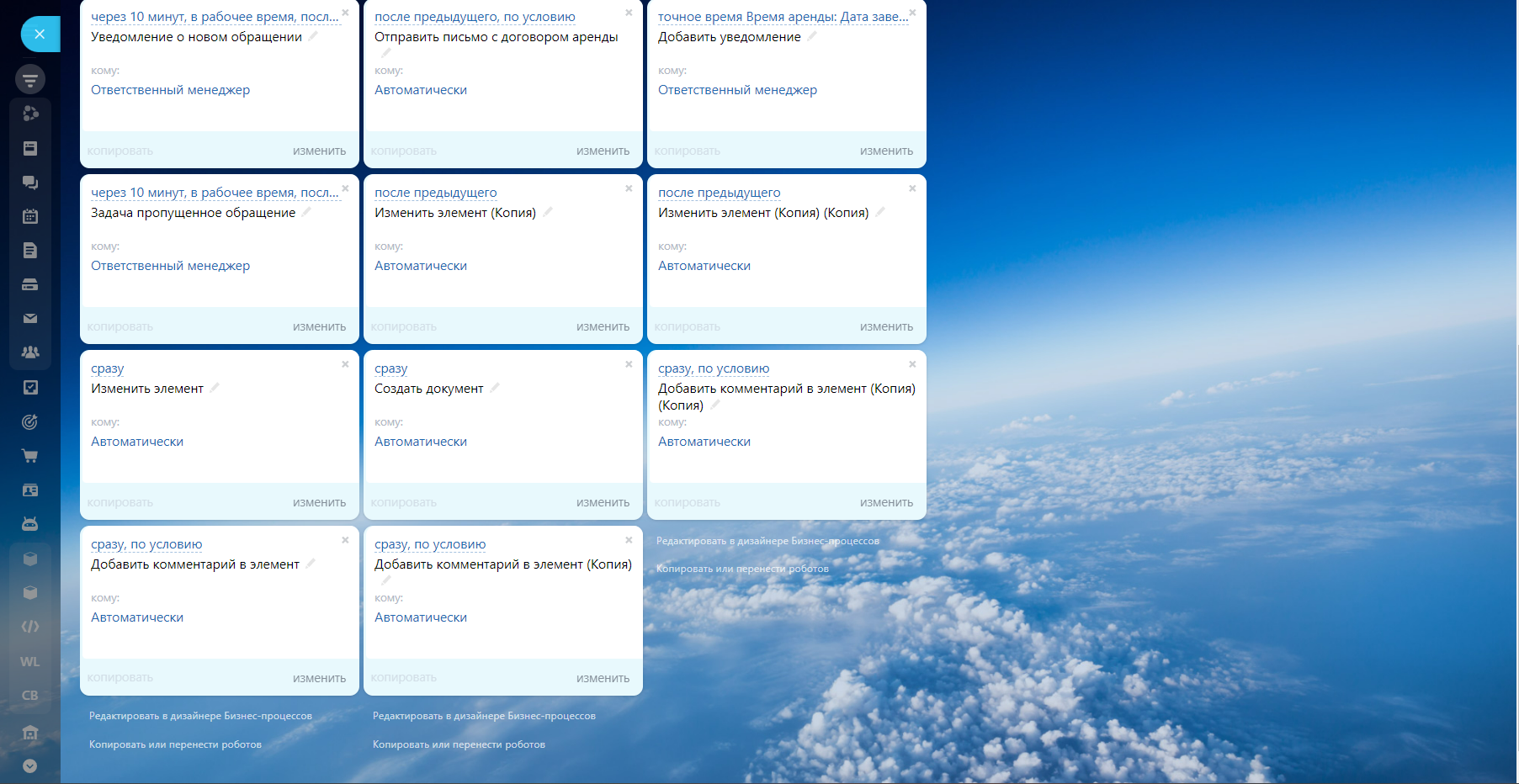The width and height of the screenshot is (1519, 784).
Task: Open the building icon in the sidebar
Action: tap(30, 732)
